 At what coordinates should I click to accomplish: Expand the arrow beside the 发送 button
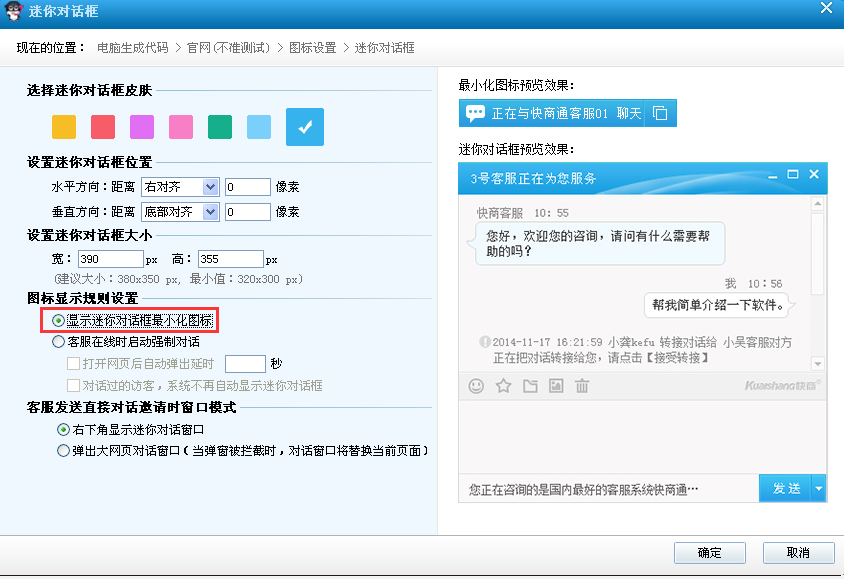(819, 489)
